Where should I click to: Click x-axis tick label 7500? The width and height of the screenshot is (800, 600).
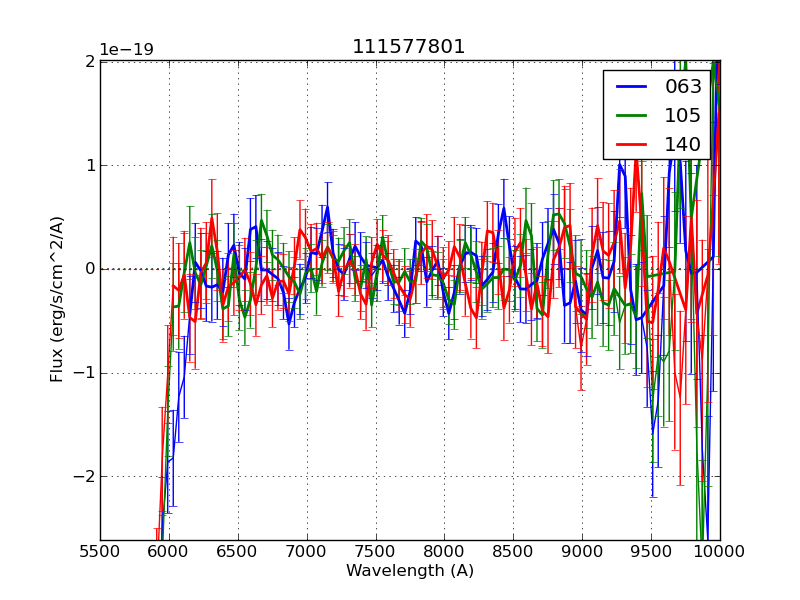point(376,550)
